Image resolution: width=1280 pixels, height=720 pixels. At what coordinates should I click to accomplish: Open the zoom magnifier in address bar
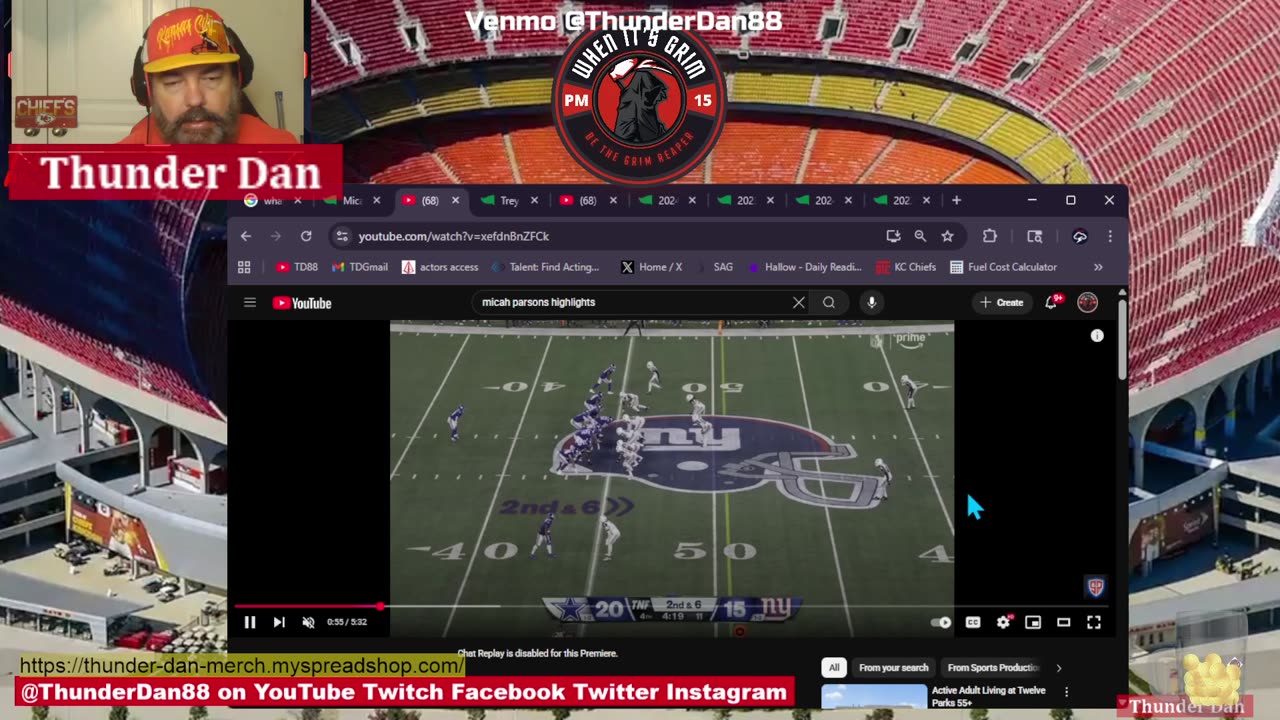click(x=920, y=236)
